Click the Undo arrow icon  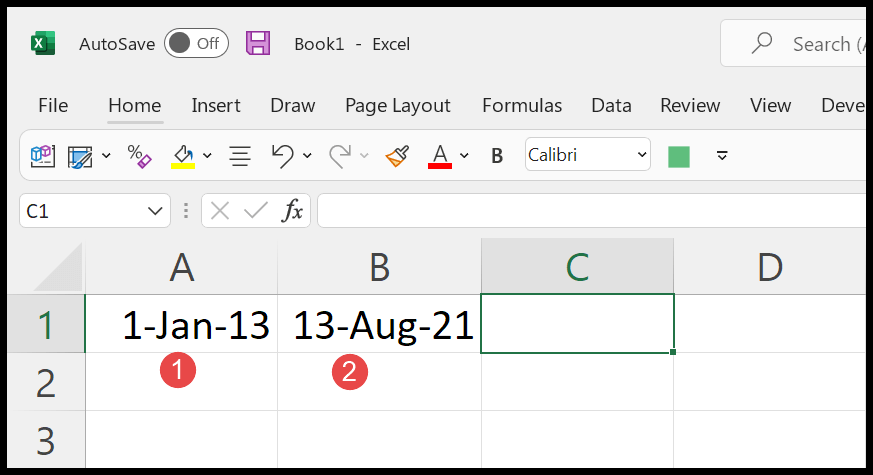pos(282,155)
